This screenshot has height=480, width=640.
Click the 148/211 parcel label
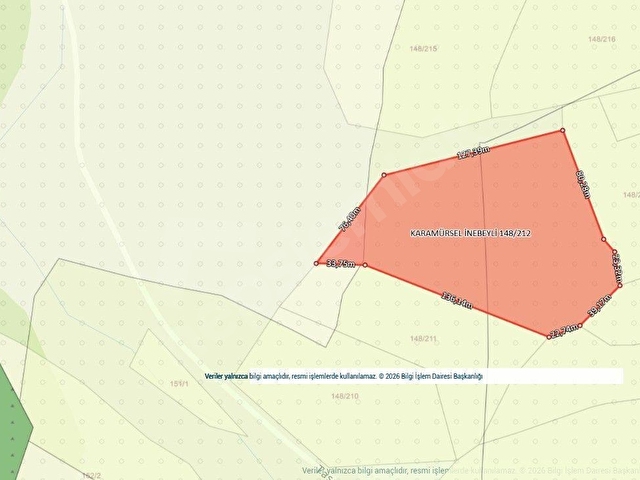[423, 338]
